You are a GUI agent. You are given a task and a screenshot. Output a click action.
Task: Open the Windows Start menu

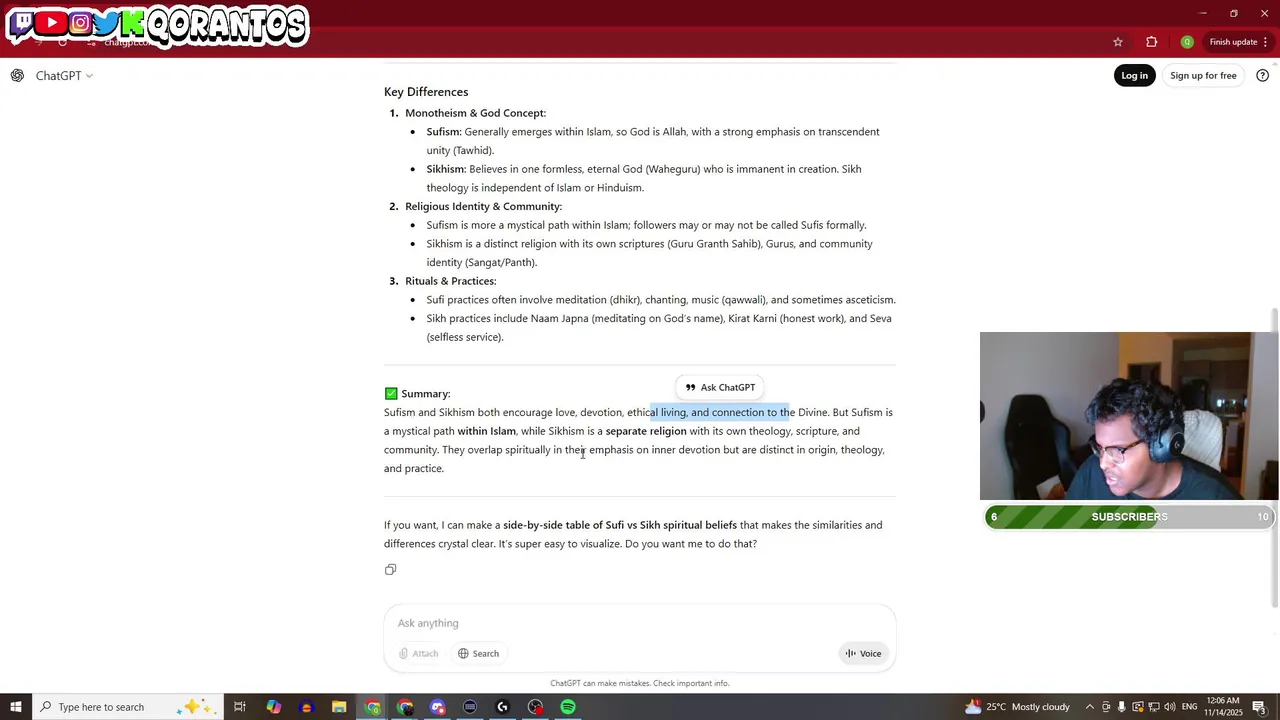(x=16, y=707)
